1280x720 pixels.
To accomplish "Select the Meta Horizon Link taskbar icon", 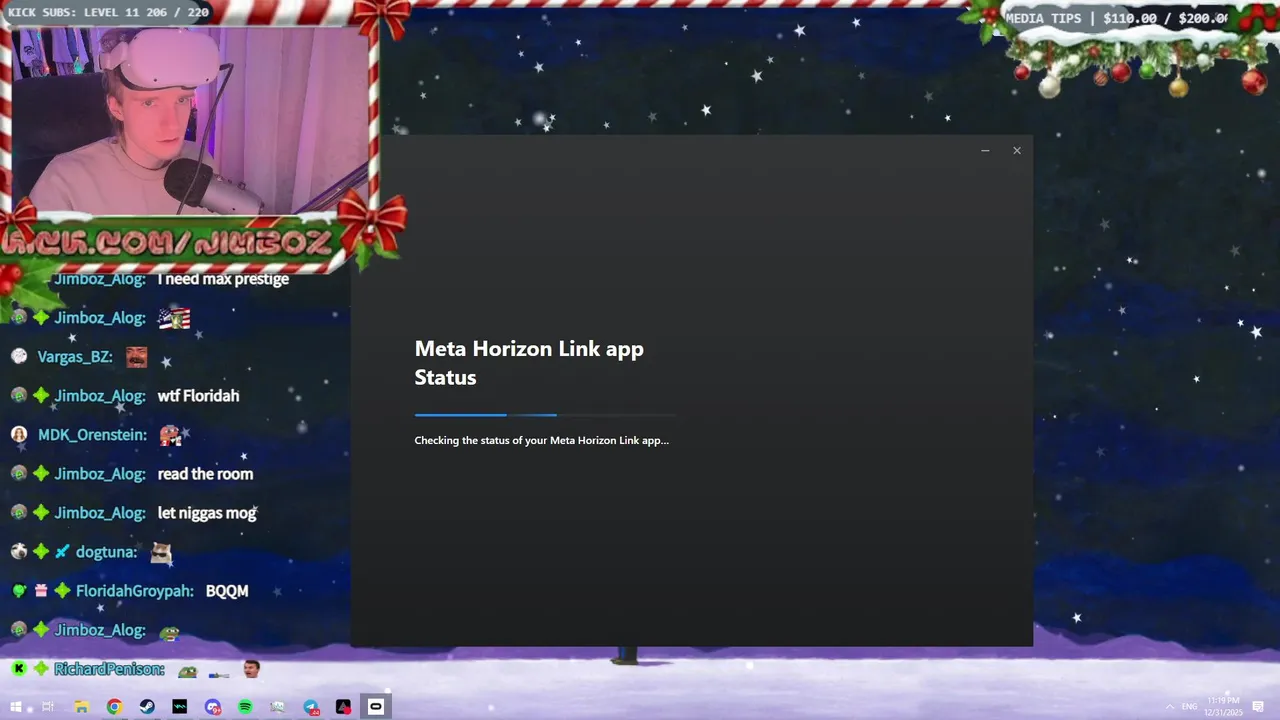I will 376,707.
